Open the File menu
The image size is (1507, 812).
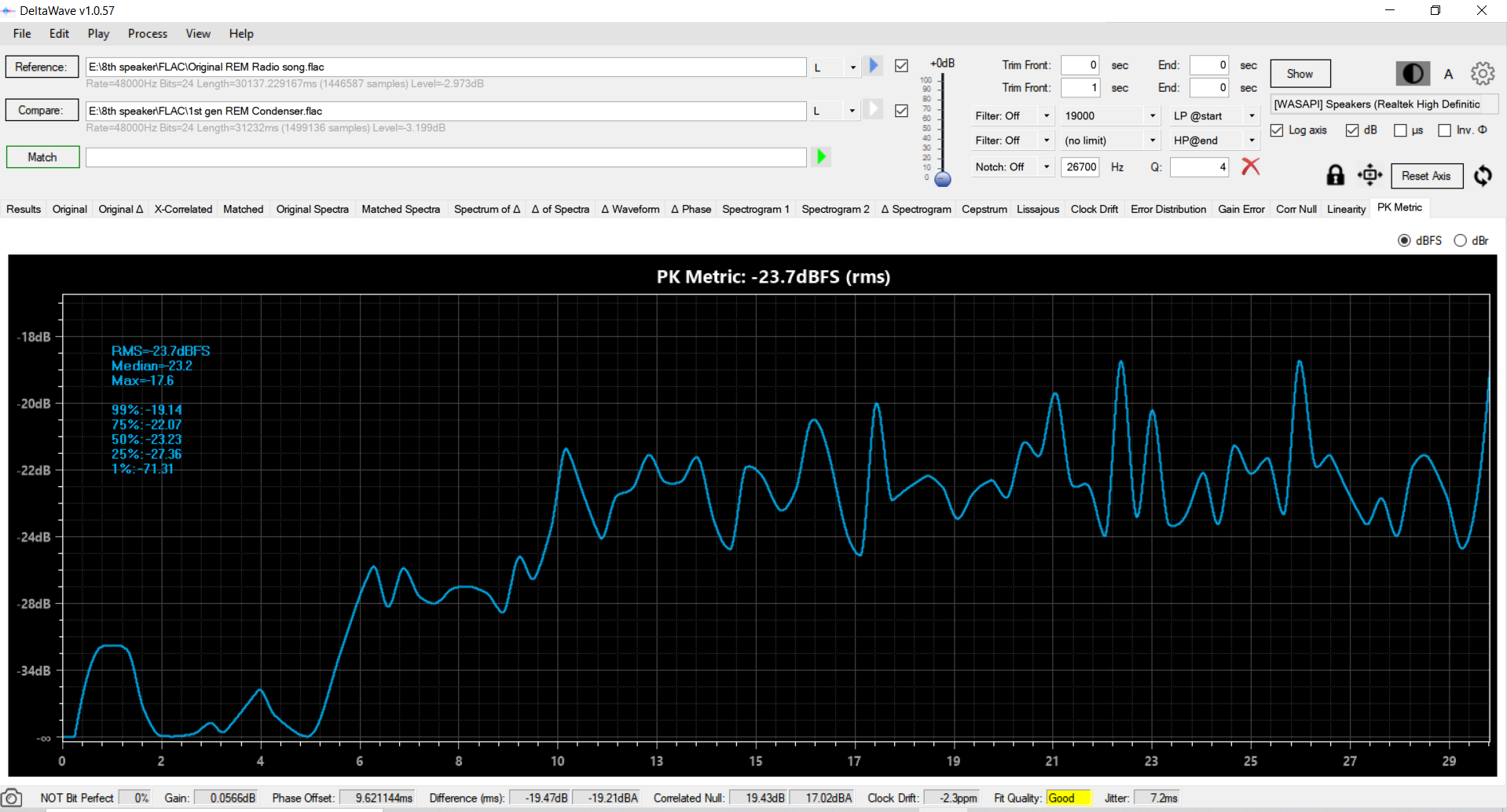tap(22, 34)
